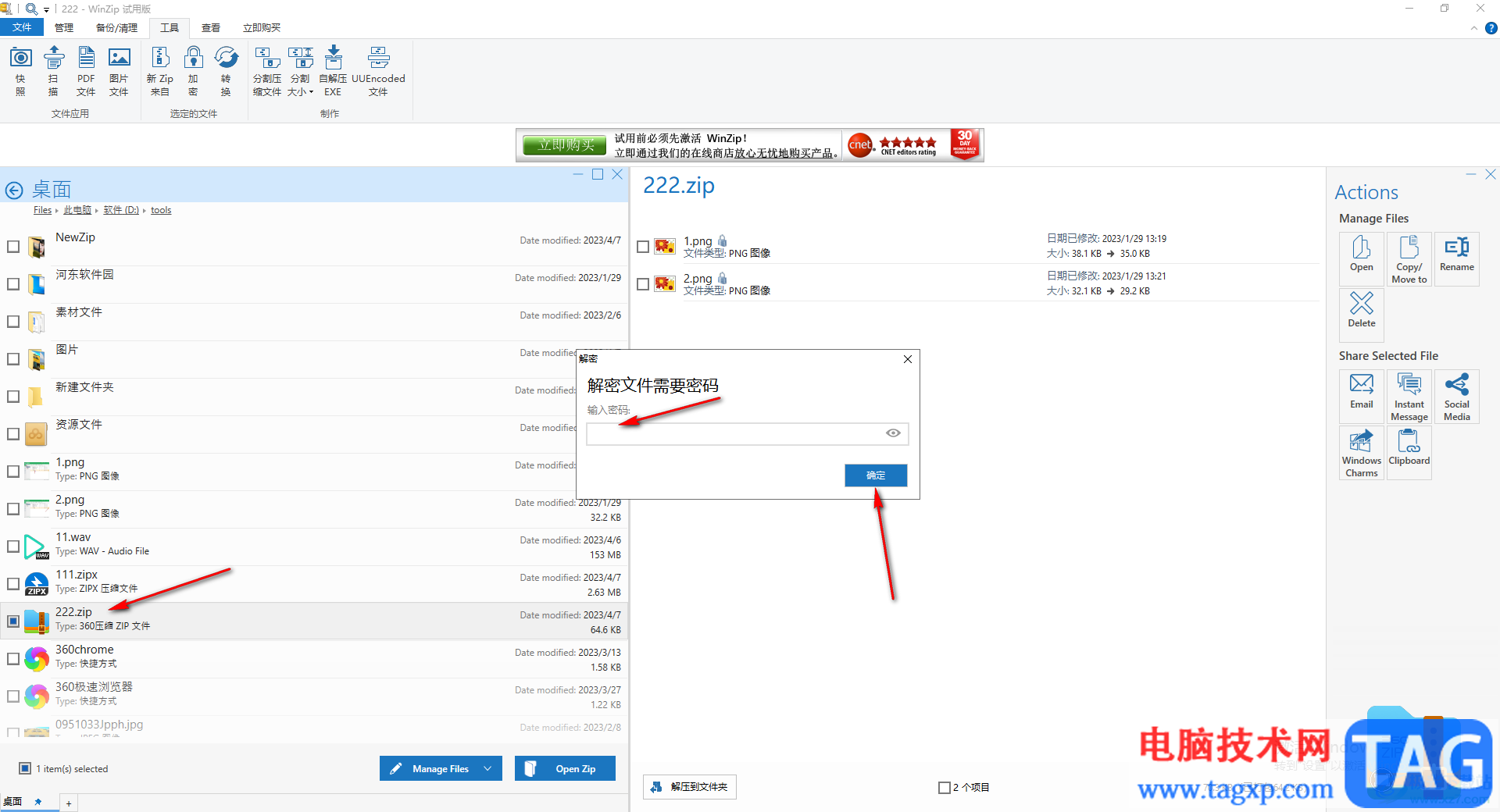This screenshot has width=1500, height=812.
Task: Open the quick search dropdown in title bar
Action: [x=46, y=9]
